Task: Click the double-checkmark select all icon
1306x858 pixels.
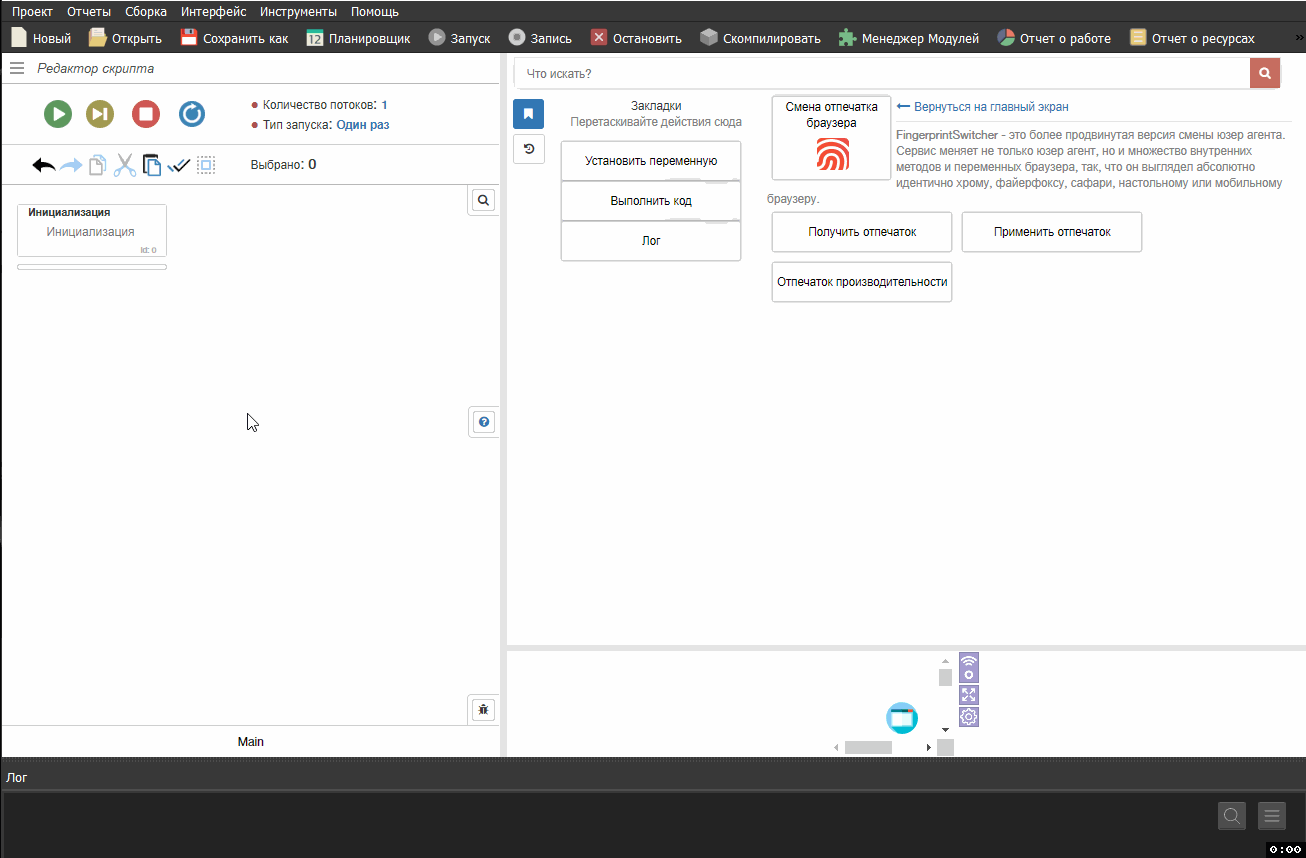Action: coord(179,165)
